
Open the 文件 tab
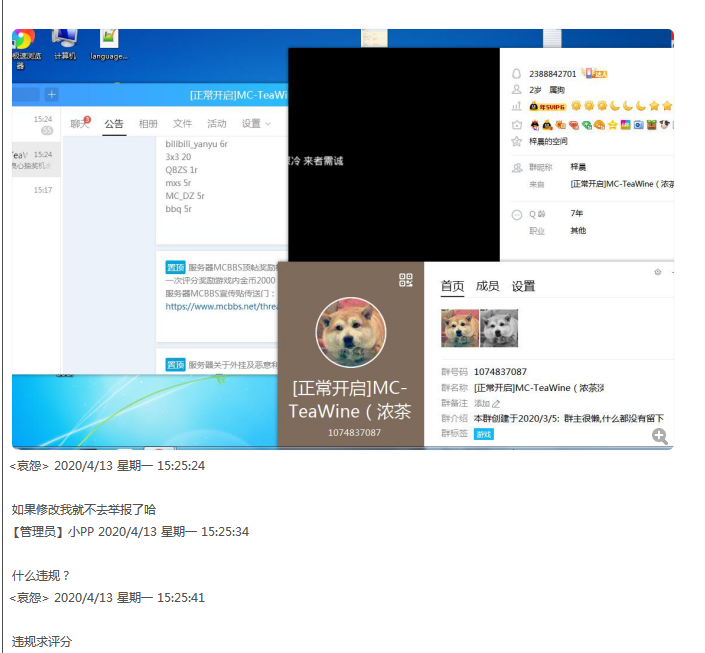182,124
